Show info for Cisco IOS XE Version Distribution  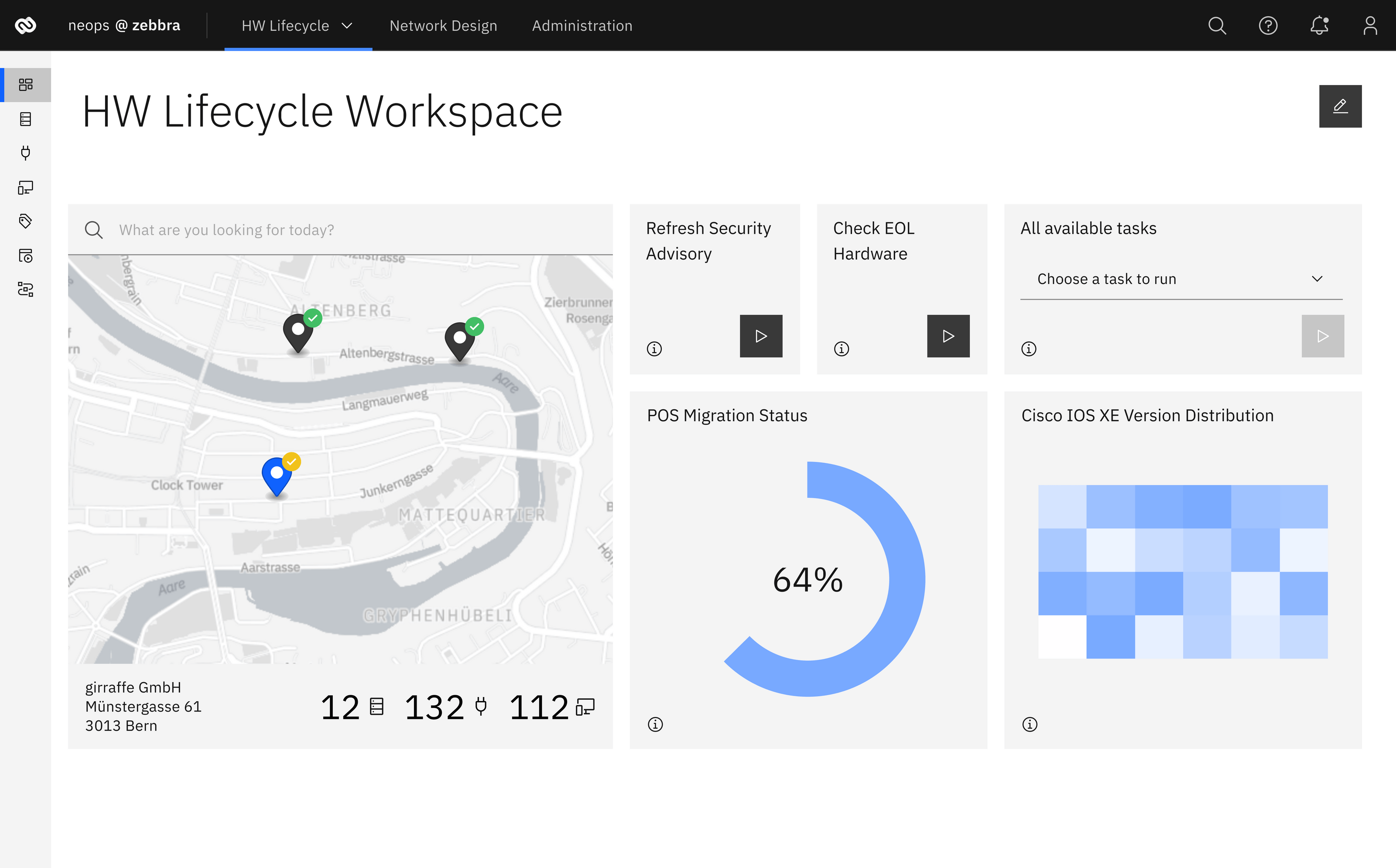click(1030, 724)
